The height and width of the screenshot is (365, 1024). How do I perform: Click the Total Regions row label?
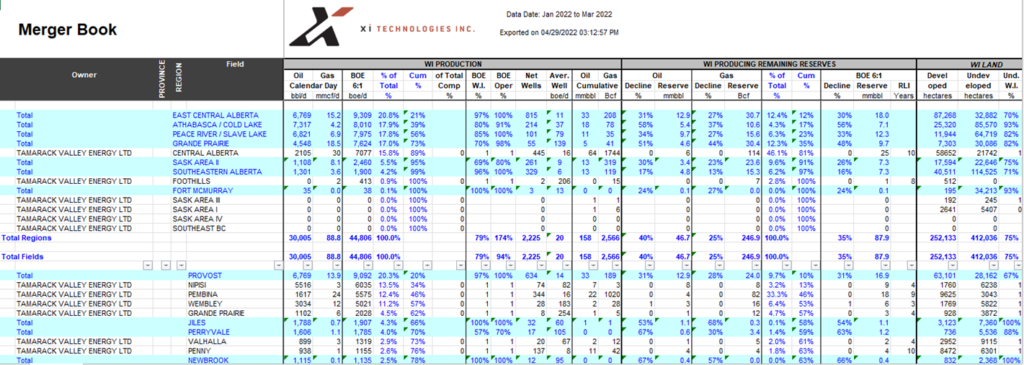pos(27,238)
